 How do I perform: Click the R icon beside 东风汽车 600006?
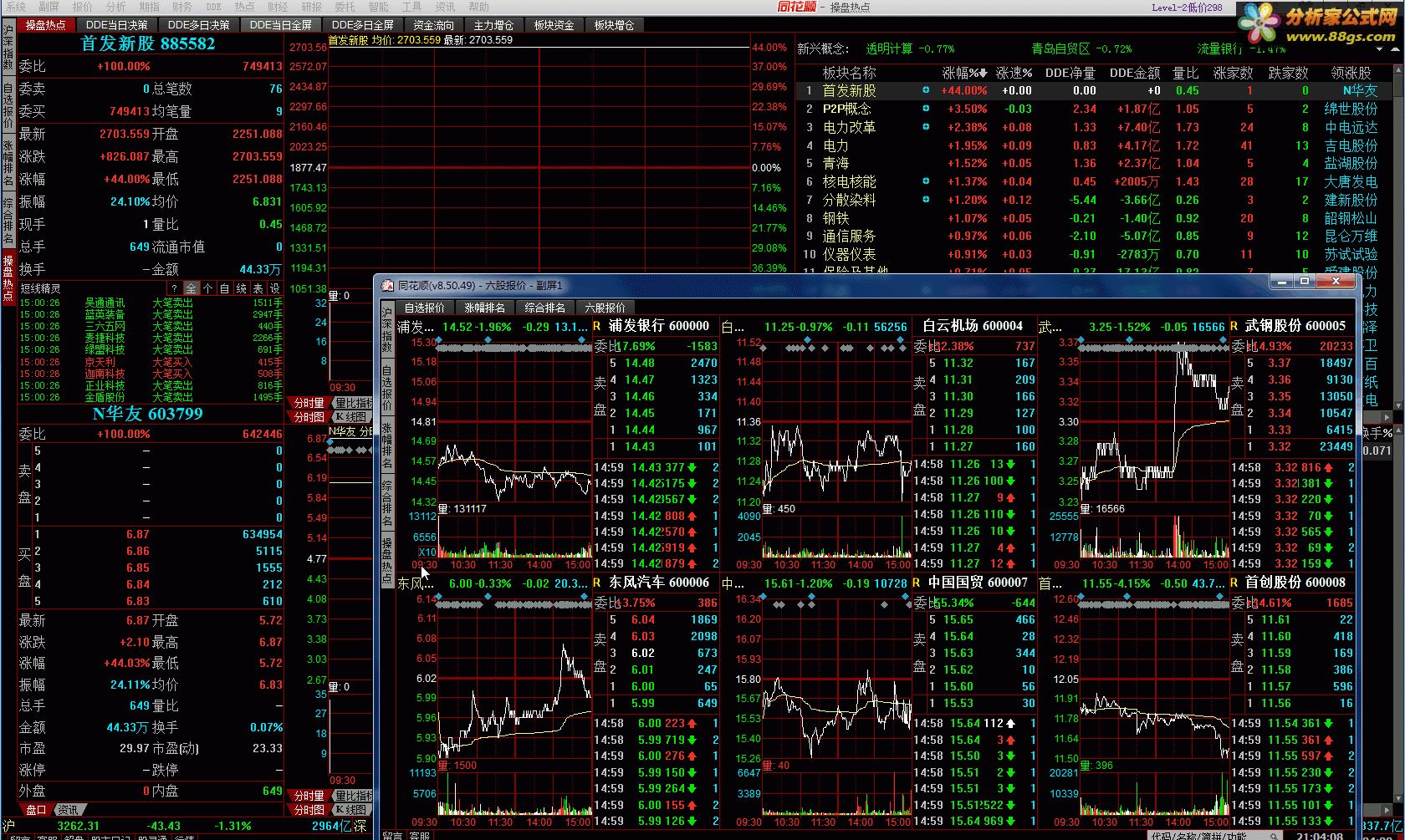coord(597,583)
